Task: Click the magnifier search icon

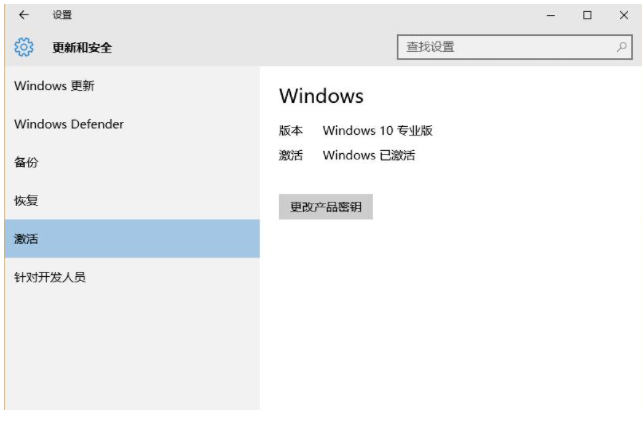Action: pos(622,47)
